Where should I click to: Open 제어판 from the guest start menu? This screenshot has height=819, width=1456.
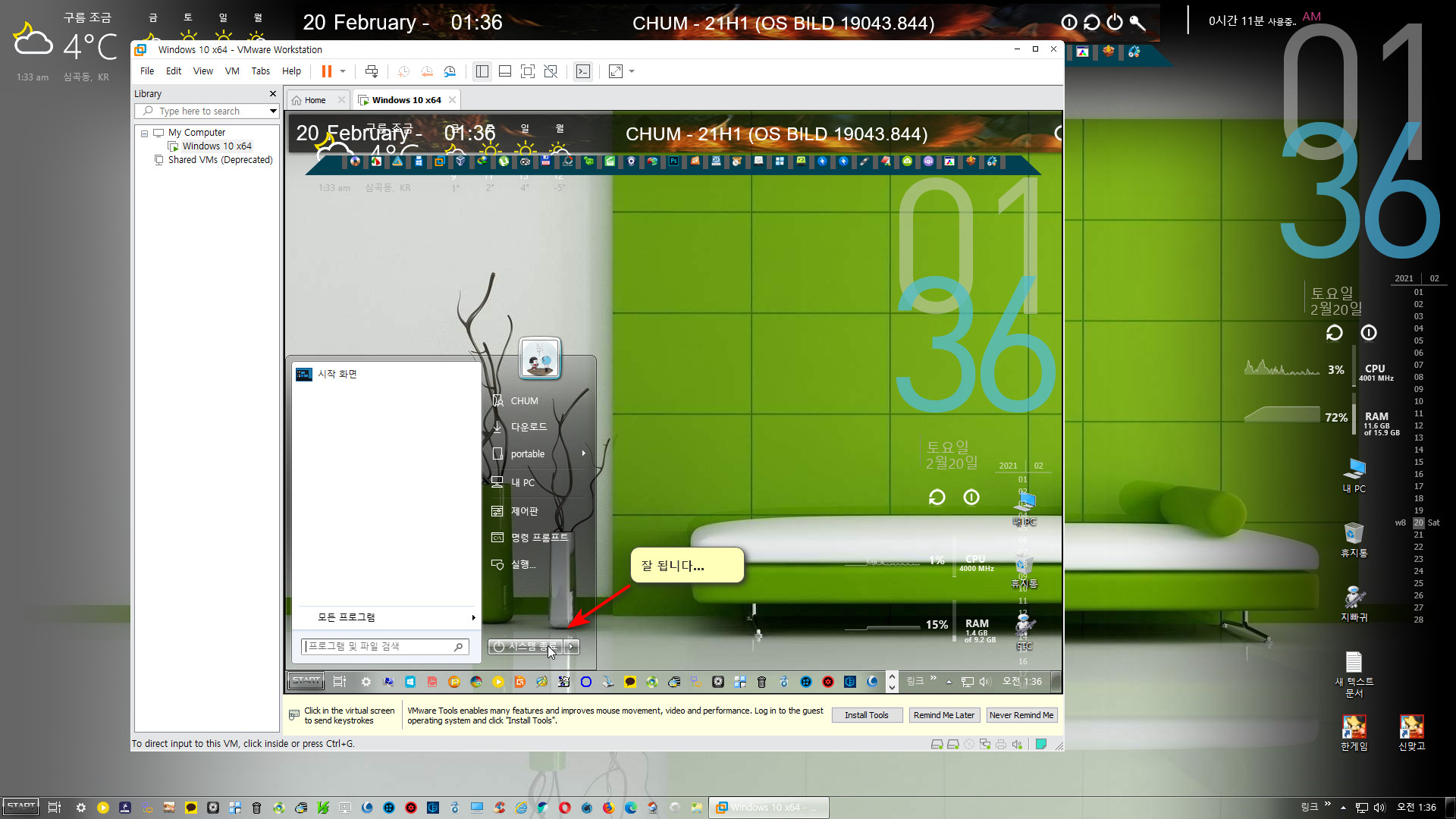[523, 511]
